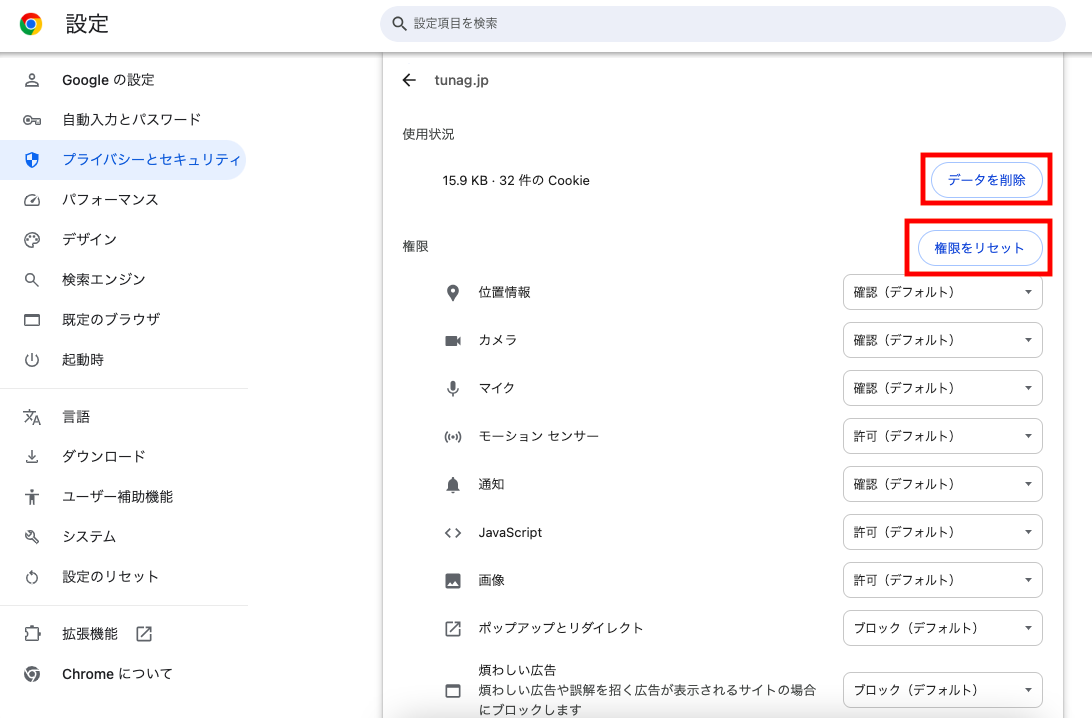Screen dimensions: 1092x718
Task: Select ダウンロード in the sidebar
Action: point(104,456)
